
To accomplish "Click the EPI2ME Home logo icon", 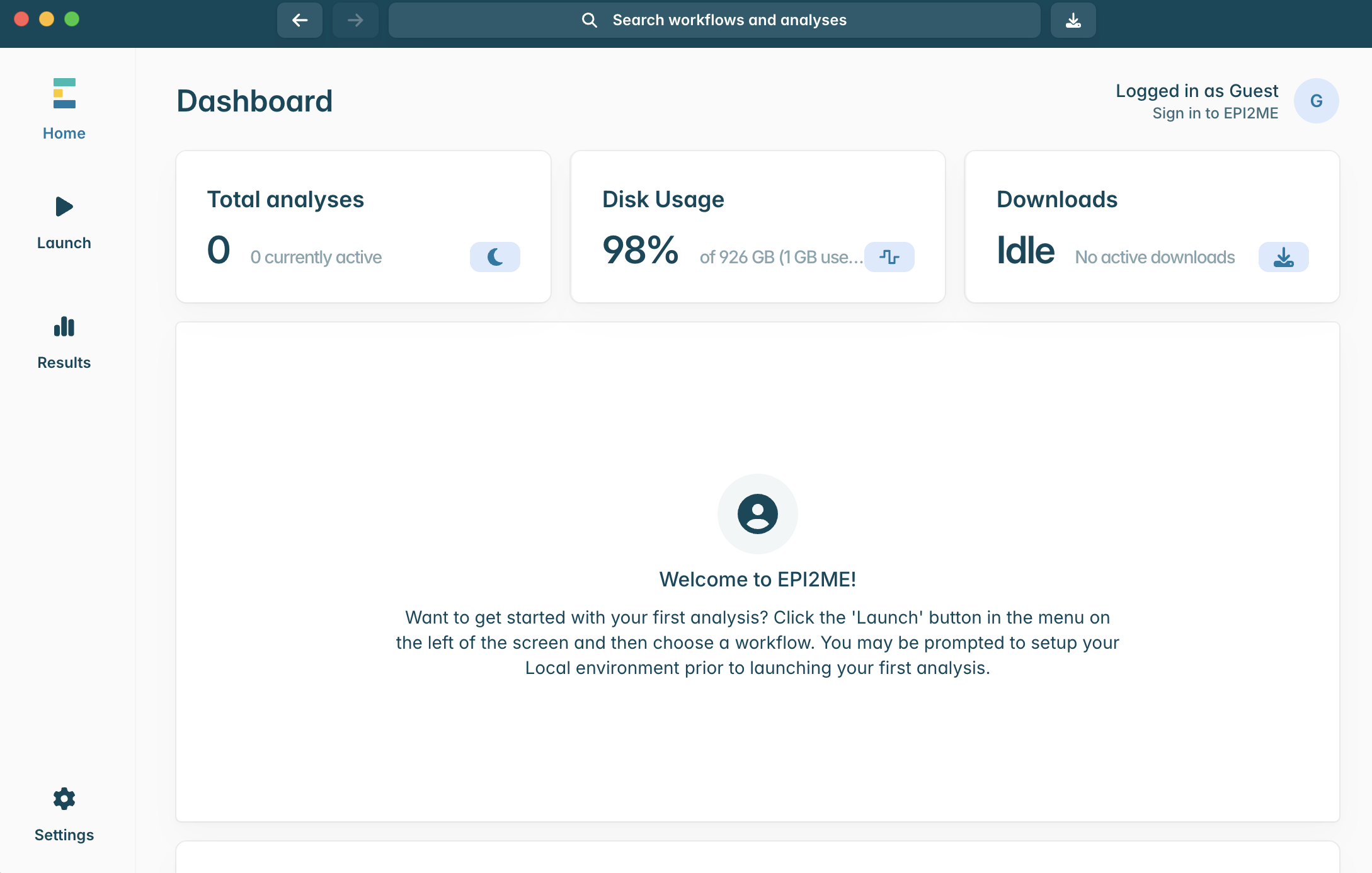I will coord(64,93).
